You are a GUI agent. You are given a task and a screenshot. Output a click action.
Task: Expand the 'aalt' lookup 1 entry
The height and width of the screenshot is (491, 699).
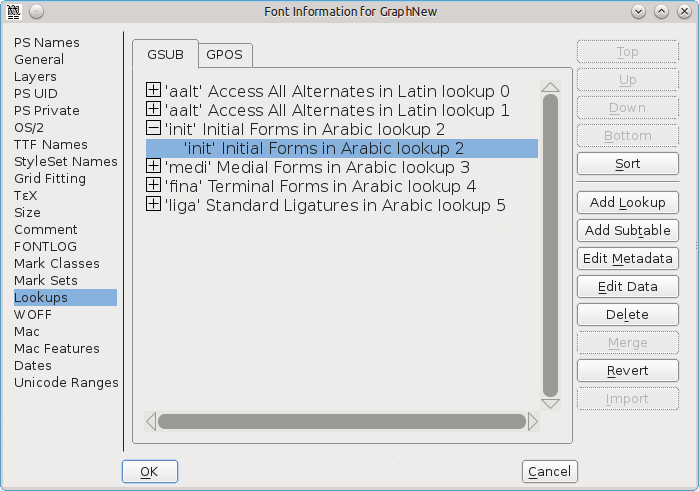153,110
